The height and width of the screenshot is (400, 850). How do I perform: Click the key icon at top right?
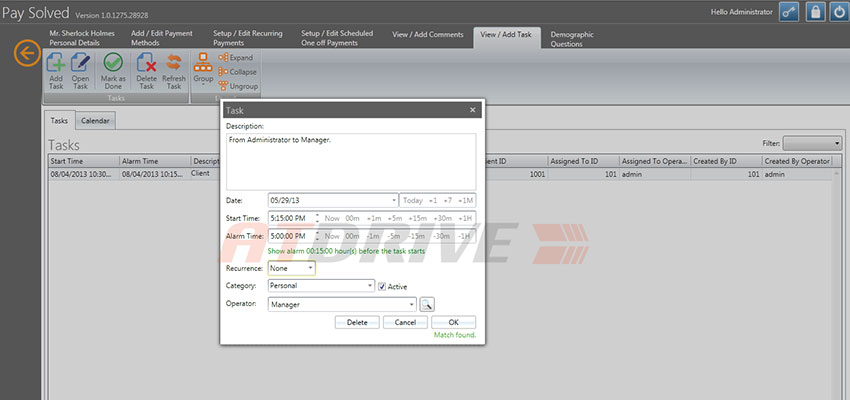789,12
